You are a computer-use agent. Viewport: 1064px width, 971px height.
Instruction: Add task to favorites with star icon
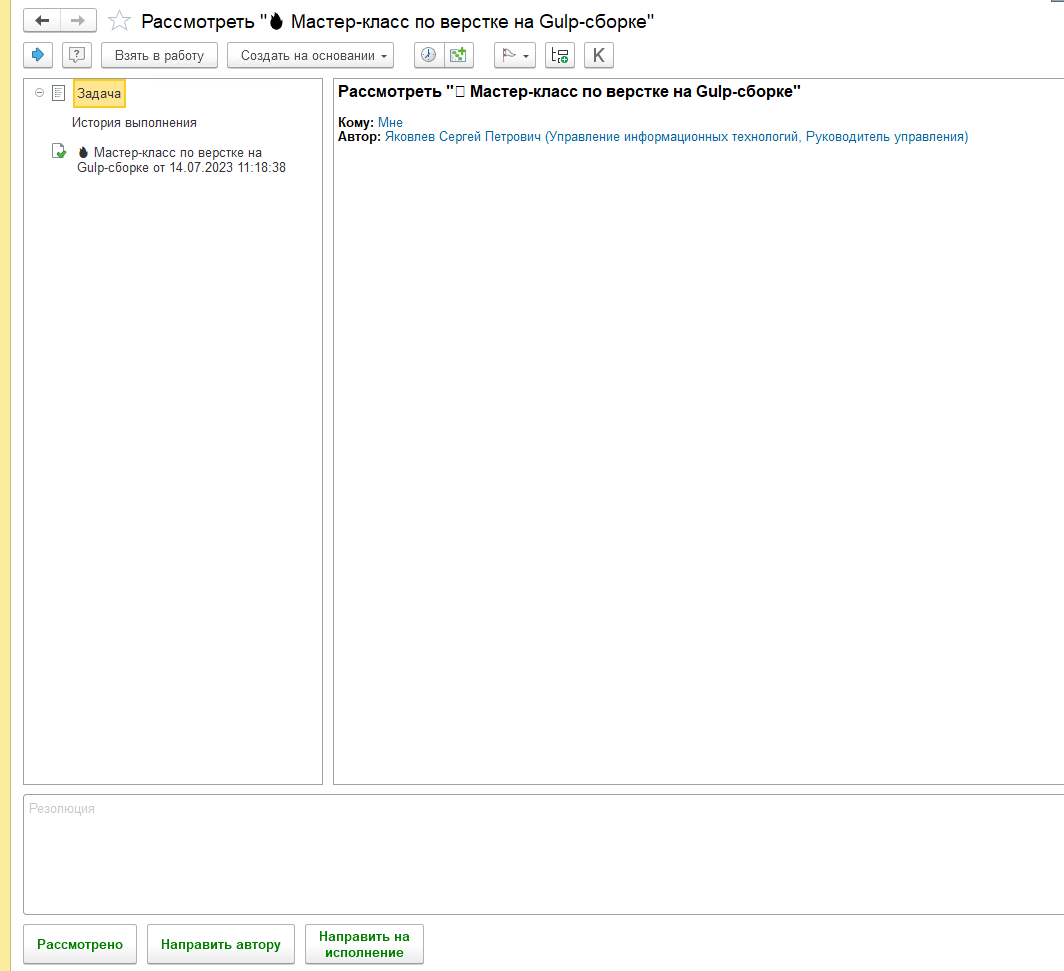(119, 21)
